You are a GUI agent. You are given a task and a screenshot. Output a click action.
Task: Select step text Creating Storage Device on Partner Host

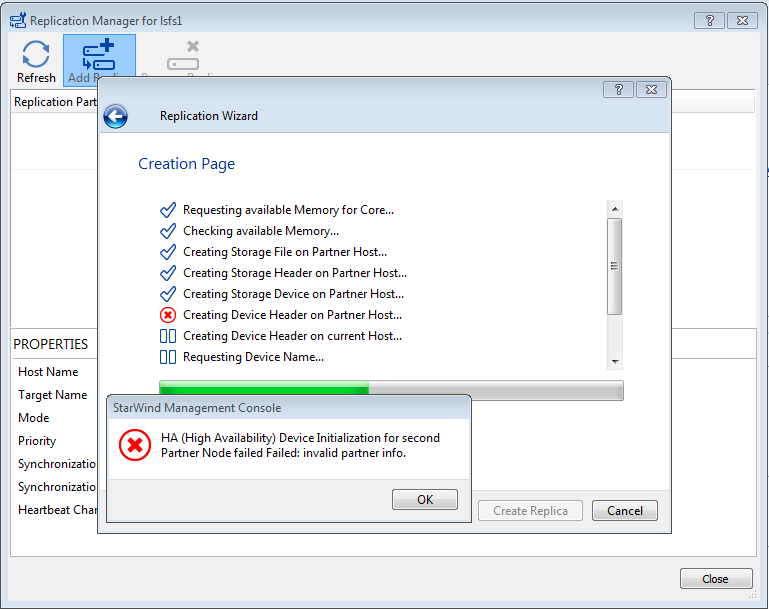coord(293,294)
